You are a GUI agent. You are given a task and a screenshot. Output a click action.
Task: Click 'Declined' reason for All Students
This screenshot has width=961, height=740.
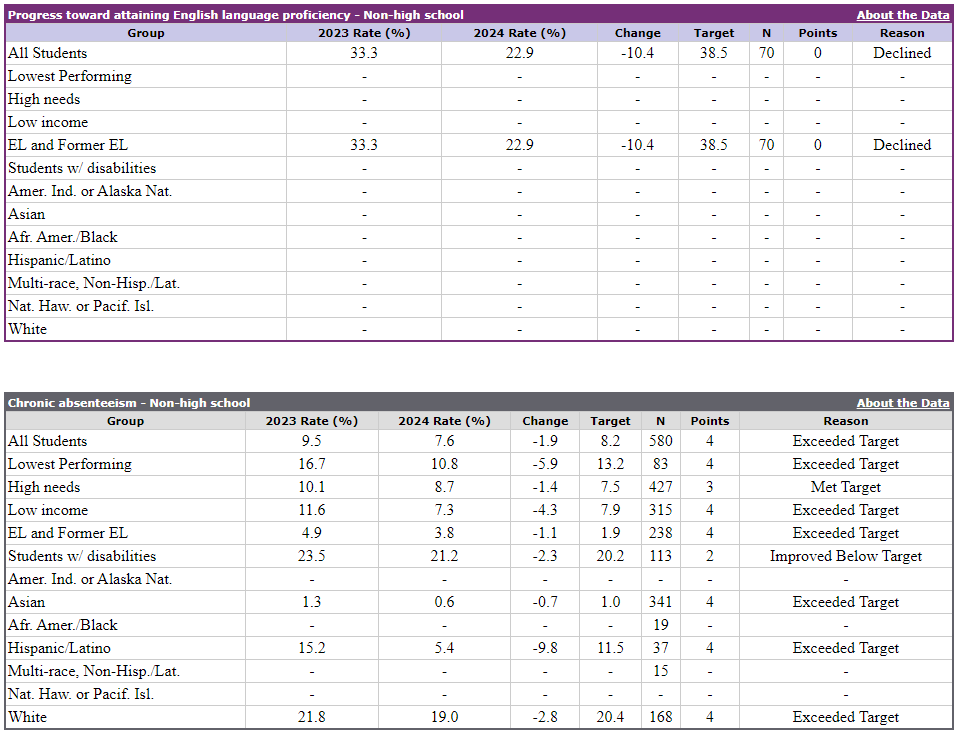[902, 53]
